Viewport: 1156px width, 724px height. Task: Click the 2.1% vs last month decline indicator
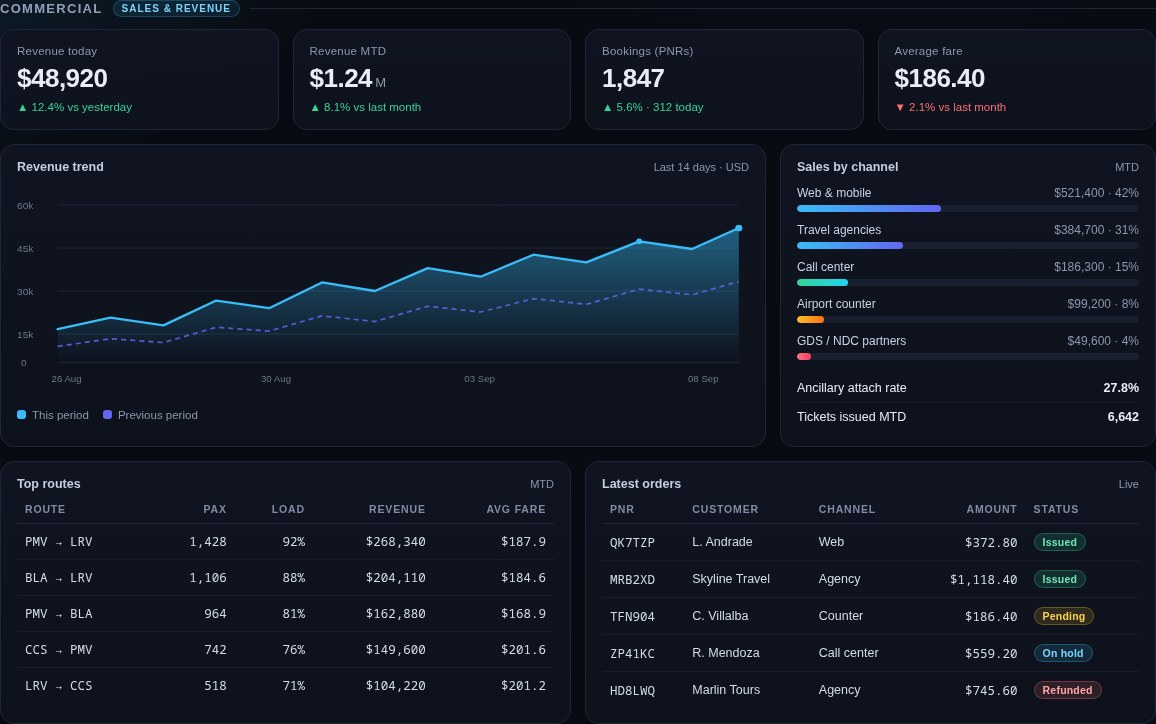950,107
